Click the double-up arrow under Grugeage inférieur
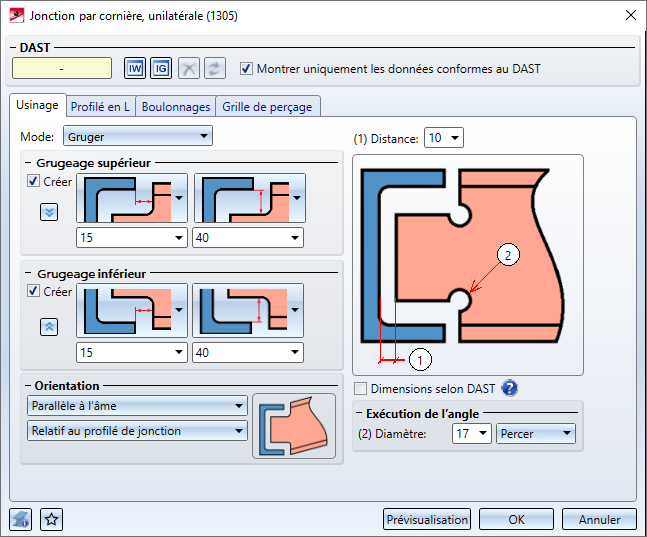Image resolution: width=647 pixels, height=537 pixels. coord(48,326)
